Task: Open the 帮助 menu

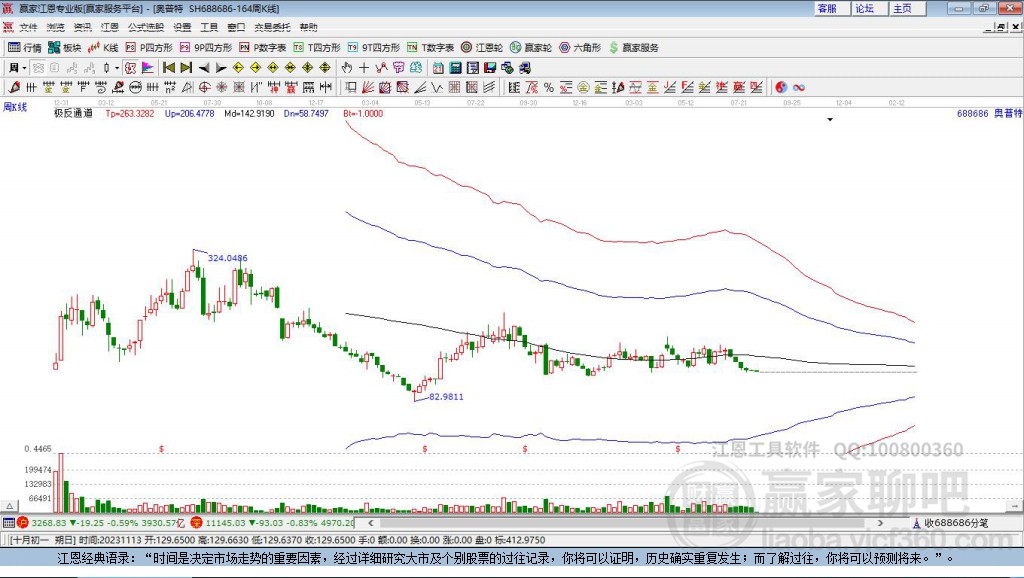Action: coord(308,27)
